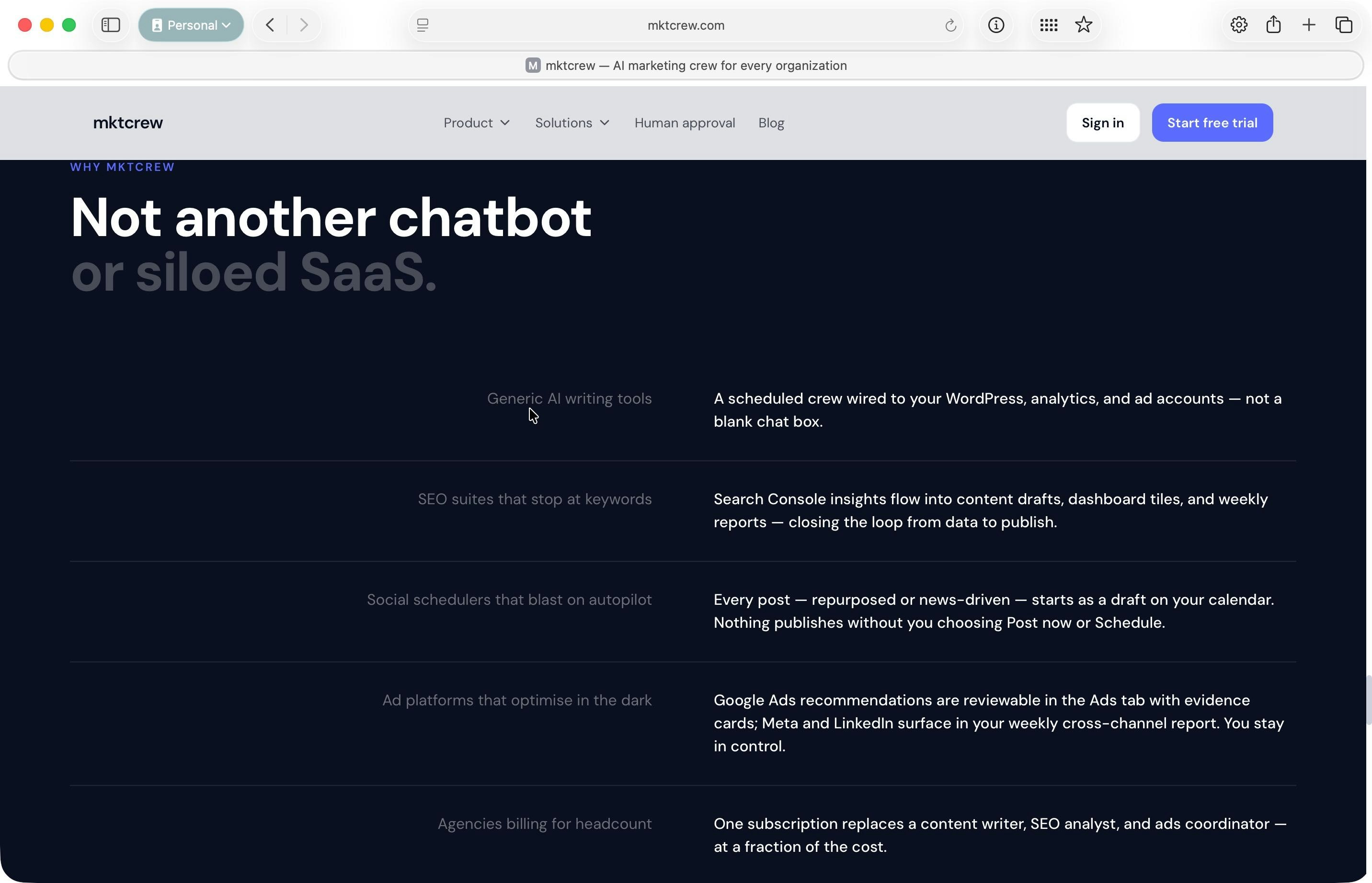Click the Share icon
The height and width of the screenshot is (883, 1372).
[x=1273, y=25]
